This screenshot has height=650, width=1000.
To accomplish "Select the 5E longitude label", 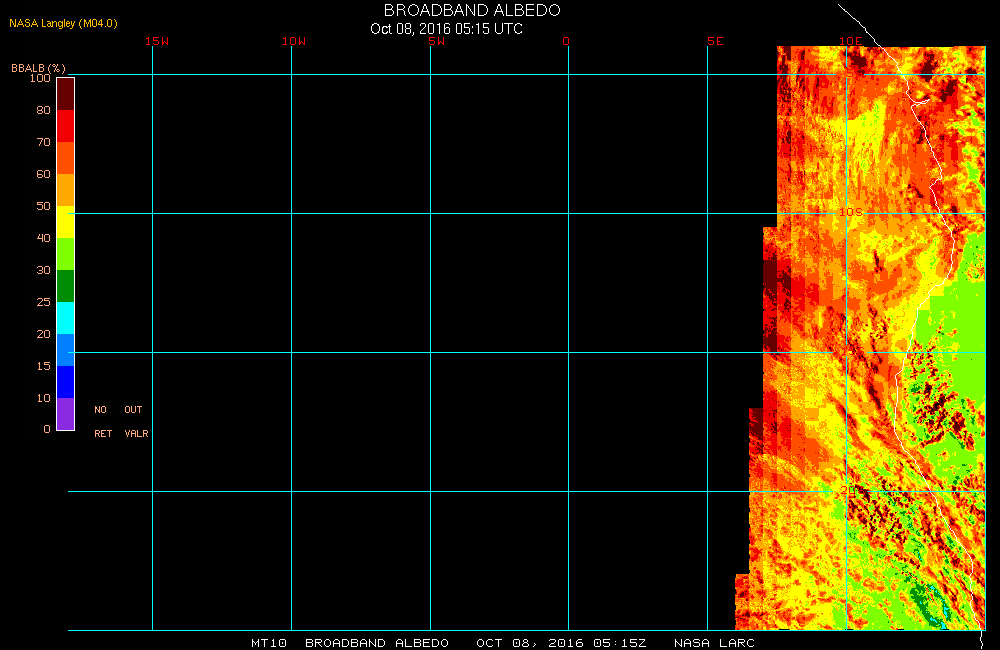I will coord(715,41).
